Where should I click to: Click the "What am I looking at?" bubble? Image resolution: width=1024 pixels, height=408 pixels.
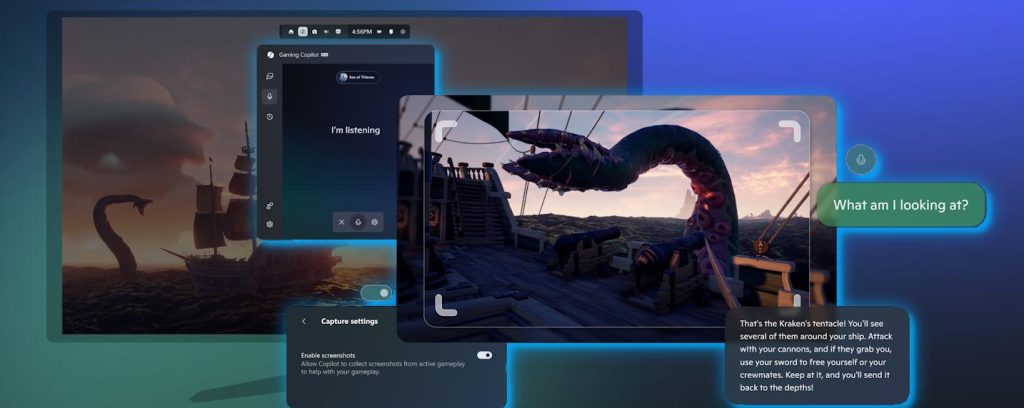tap(901, 205)
